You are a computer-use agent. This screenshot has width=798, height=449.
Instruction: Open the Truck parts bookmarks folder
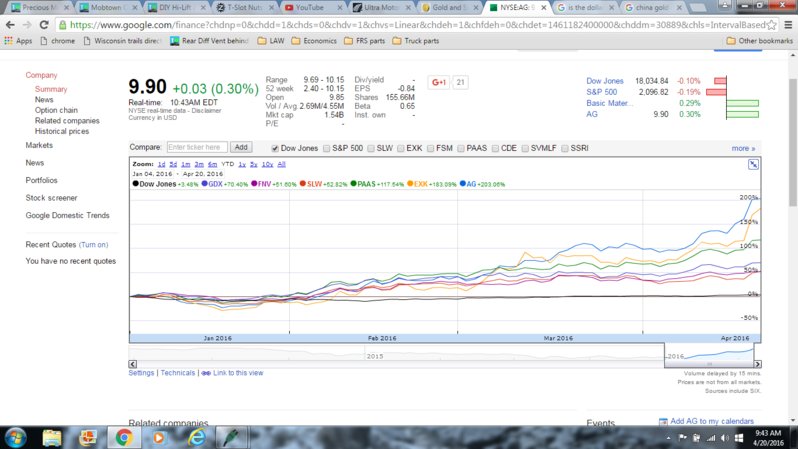[416, 41]
